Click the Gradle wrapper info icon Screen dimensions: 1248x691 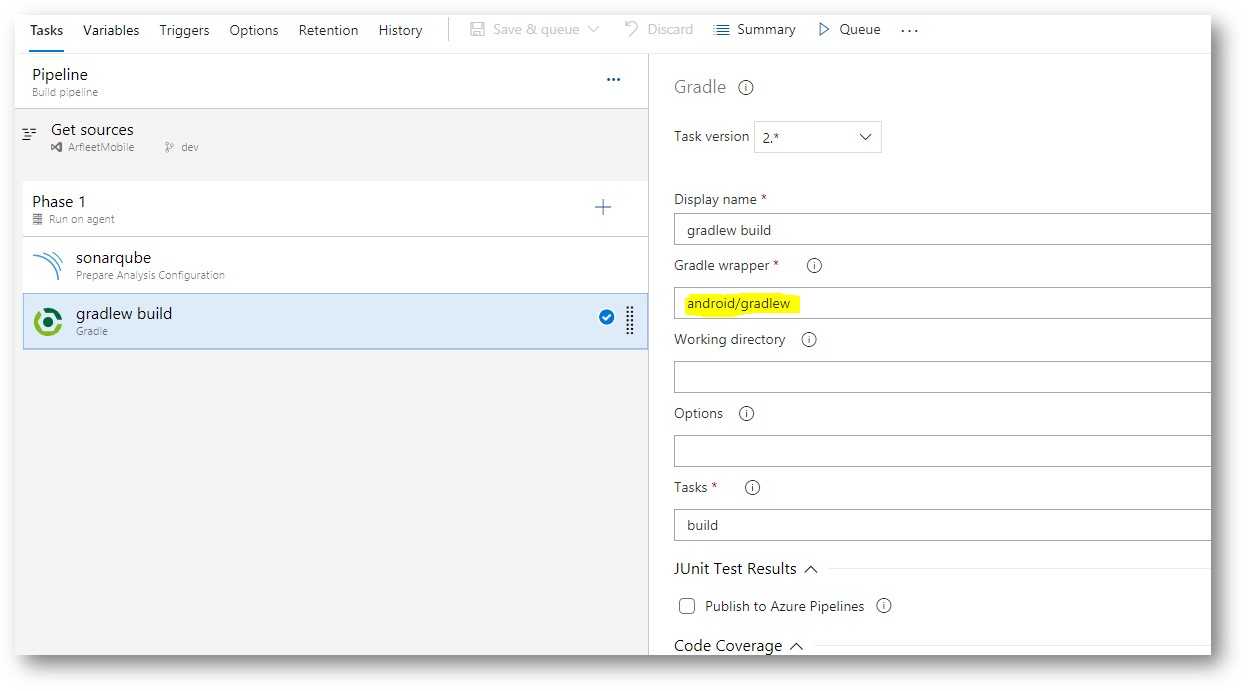[x=814, y=266]
